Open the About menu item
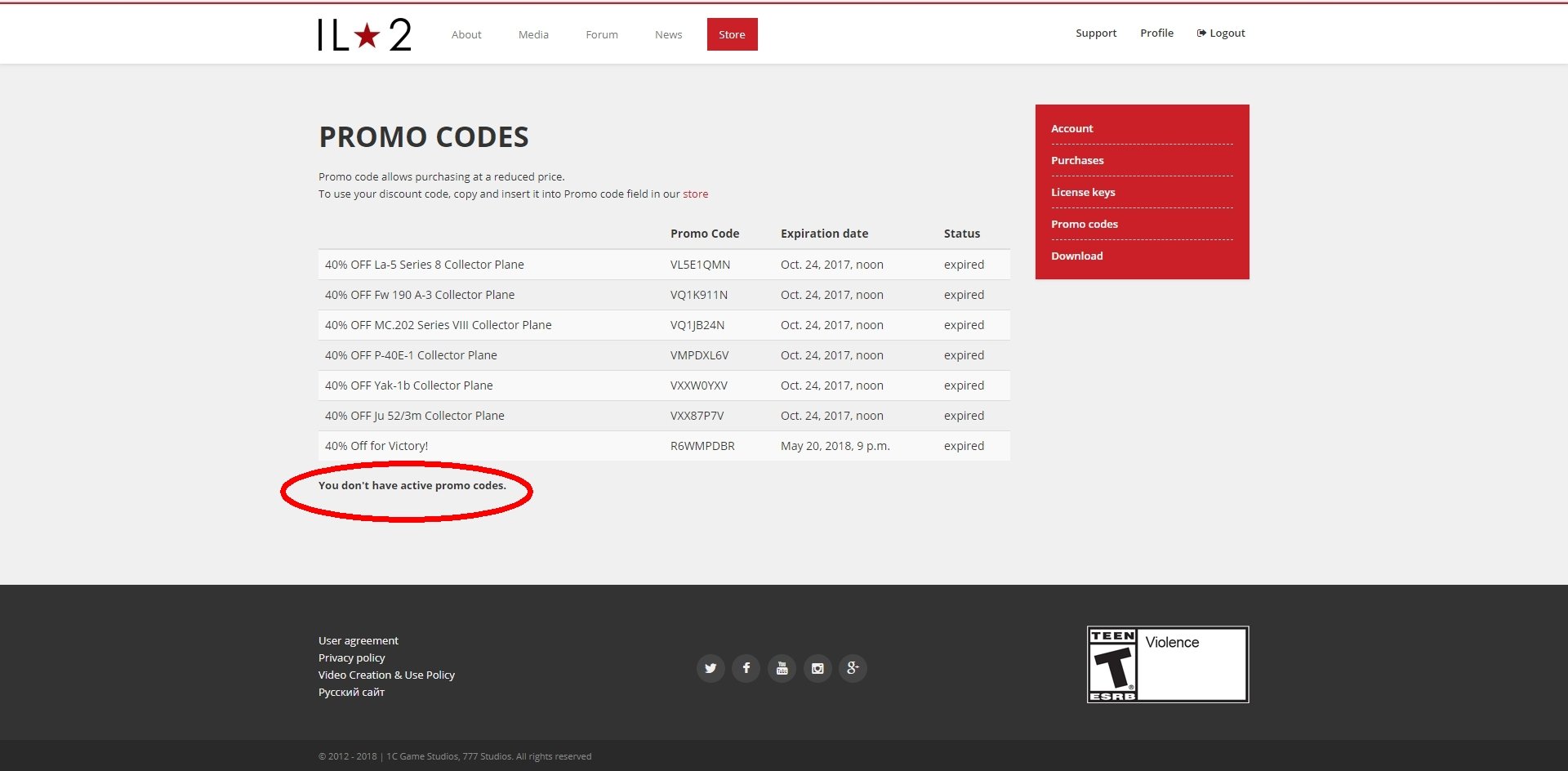 (x=466, y=34)
